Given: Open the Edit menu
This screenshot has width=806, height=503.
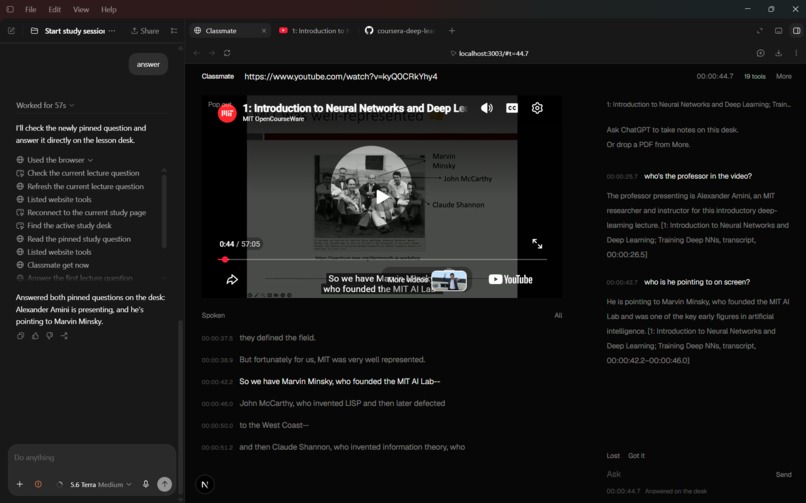Looking at the screenshot, I should (x=54, y=9).
